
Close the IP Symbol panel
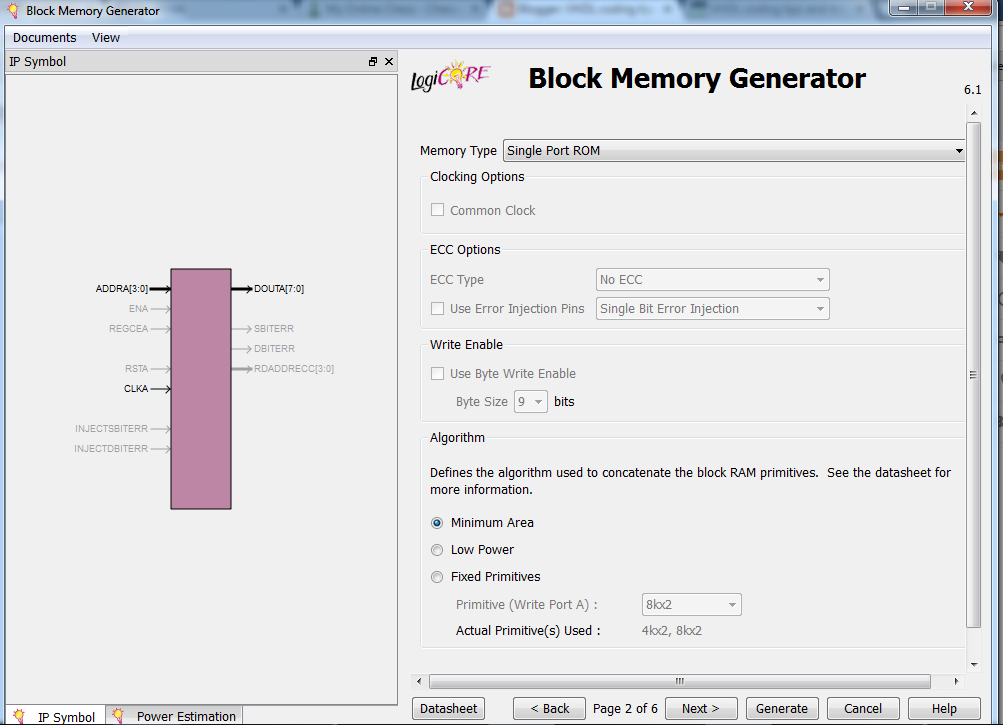(x=389, y=61)
